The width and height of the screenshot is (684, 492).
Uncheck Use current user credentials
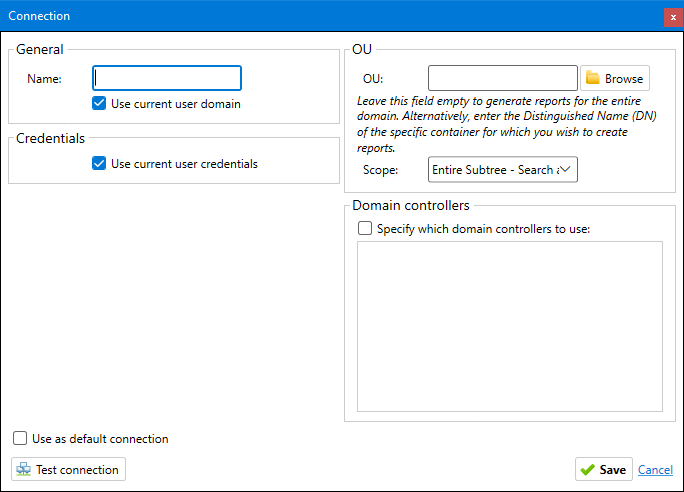tap(99, 163)
